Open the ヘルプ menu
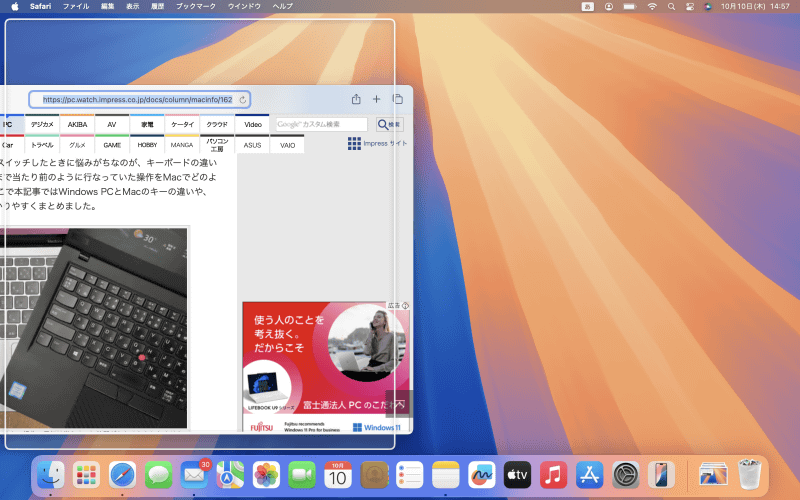 coord(283,6)
